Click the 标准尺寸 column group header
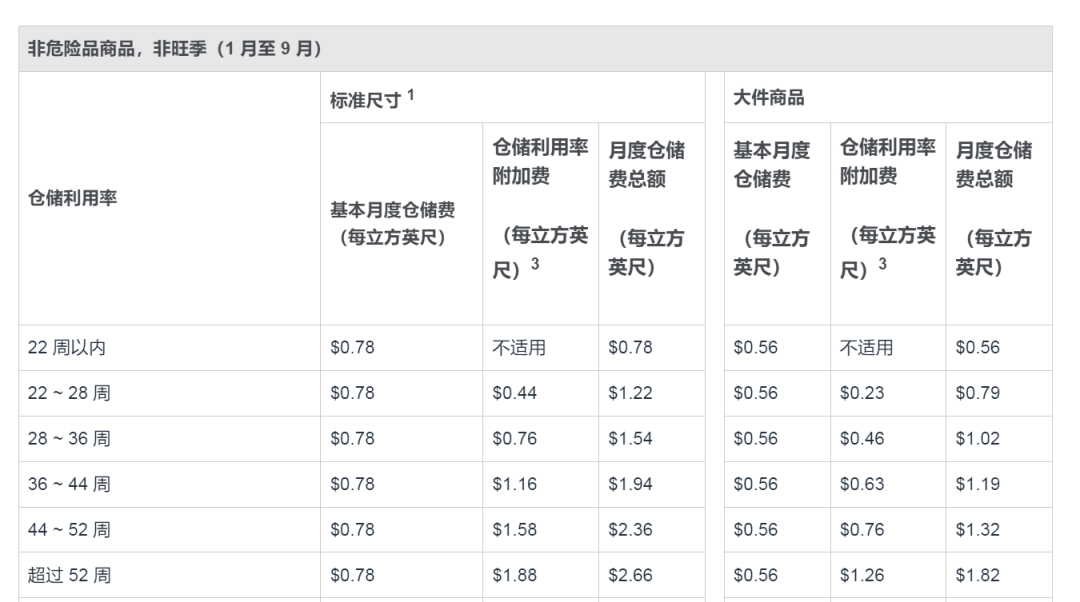The width and height of the screenshot is (1080, 602). (x=365, y=99)
